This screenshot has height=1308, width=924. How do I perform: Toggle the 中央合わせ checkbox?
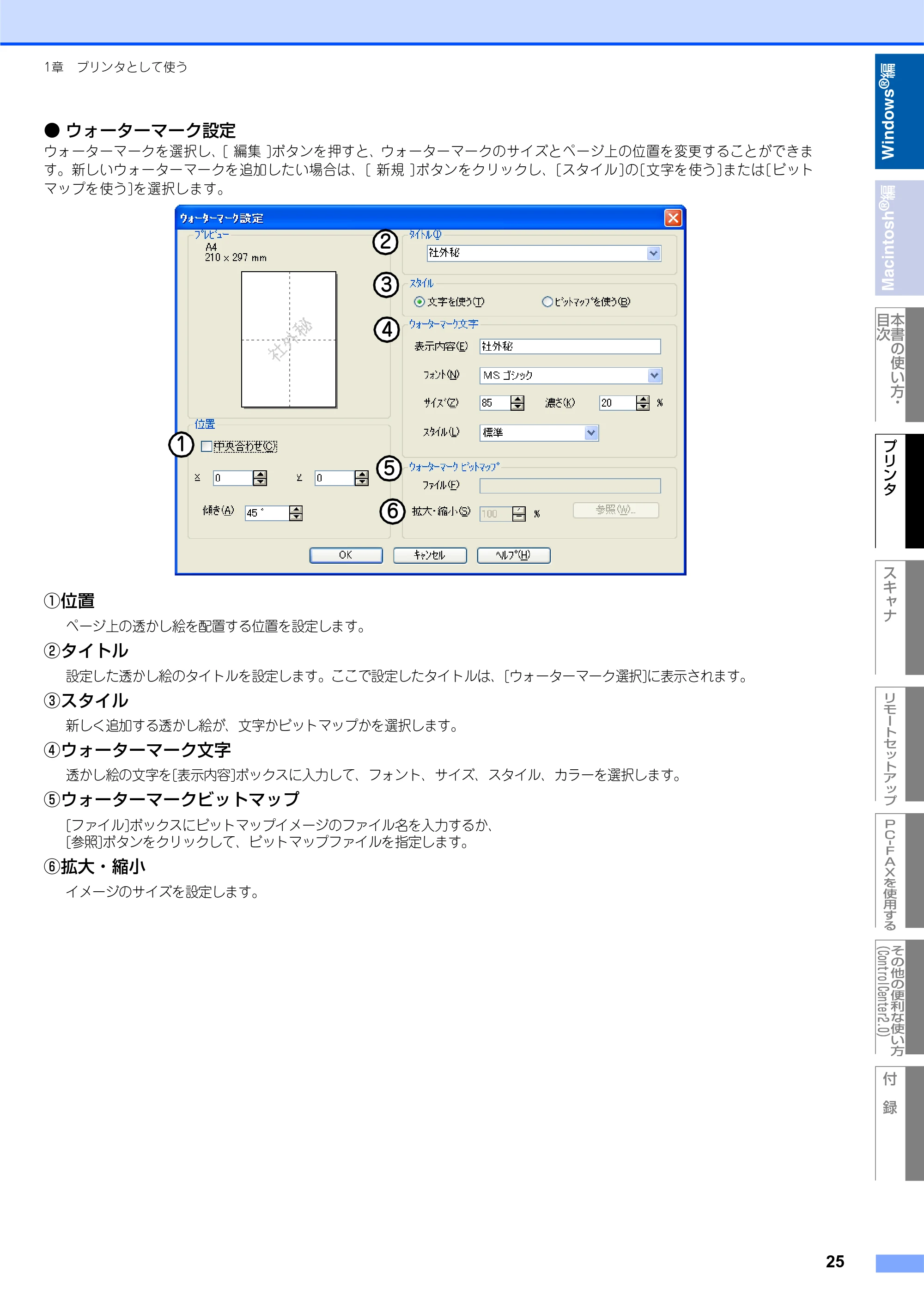pos(206,446)
